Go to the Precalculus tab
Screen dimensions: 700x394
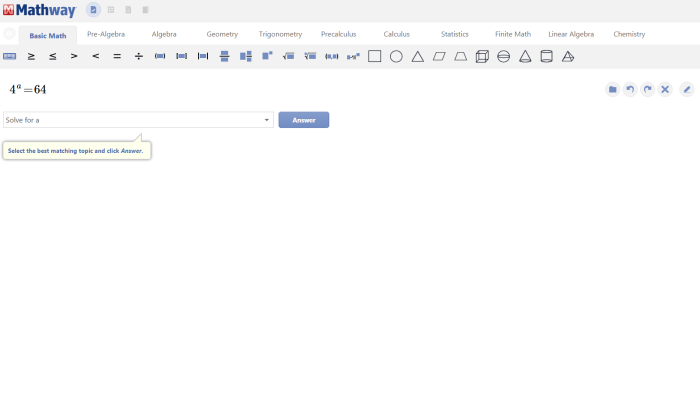tap(338, 34)
